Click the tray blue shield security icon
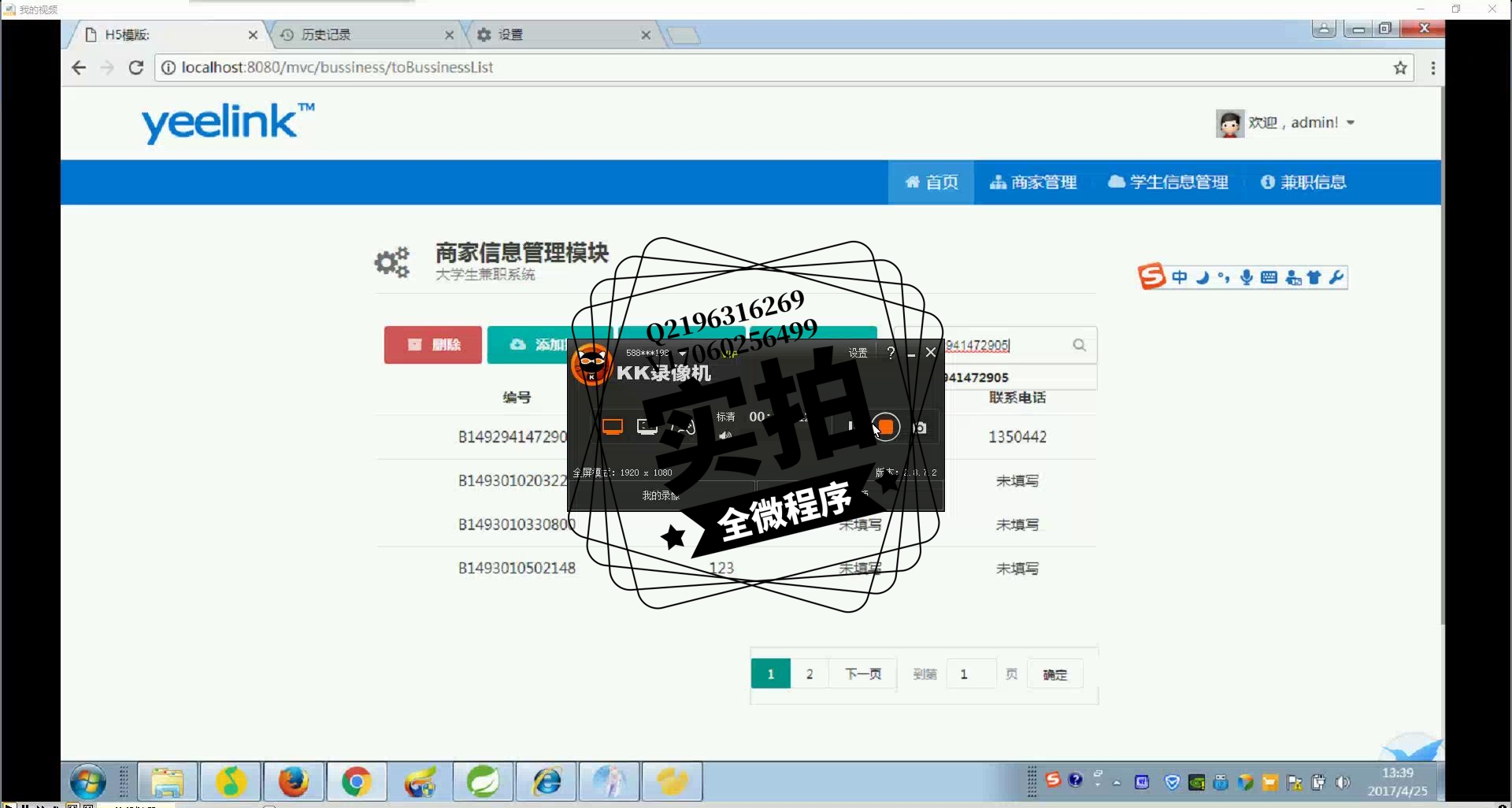This screenshot has height=808, width=1512. pos(1172,782)
